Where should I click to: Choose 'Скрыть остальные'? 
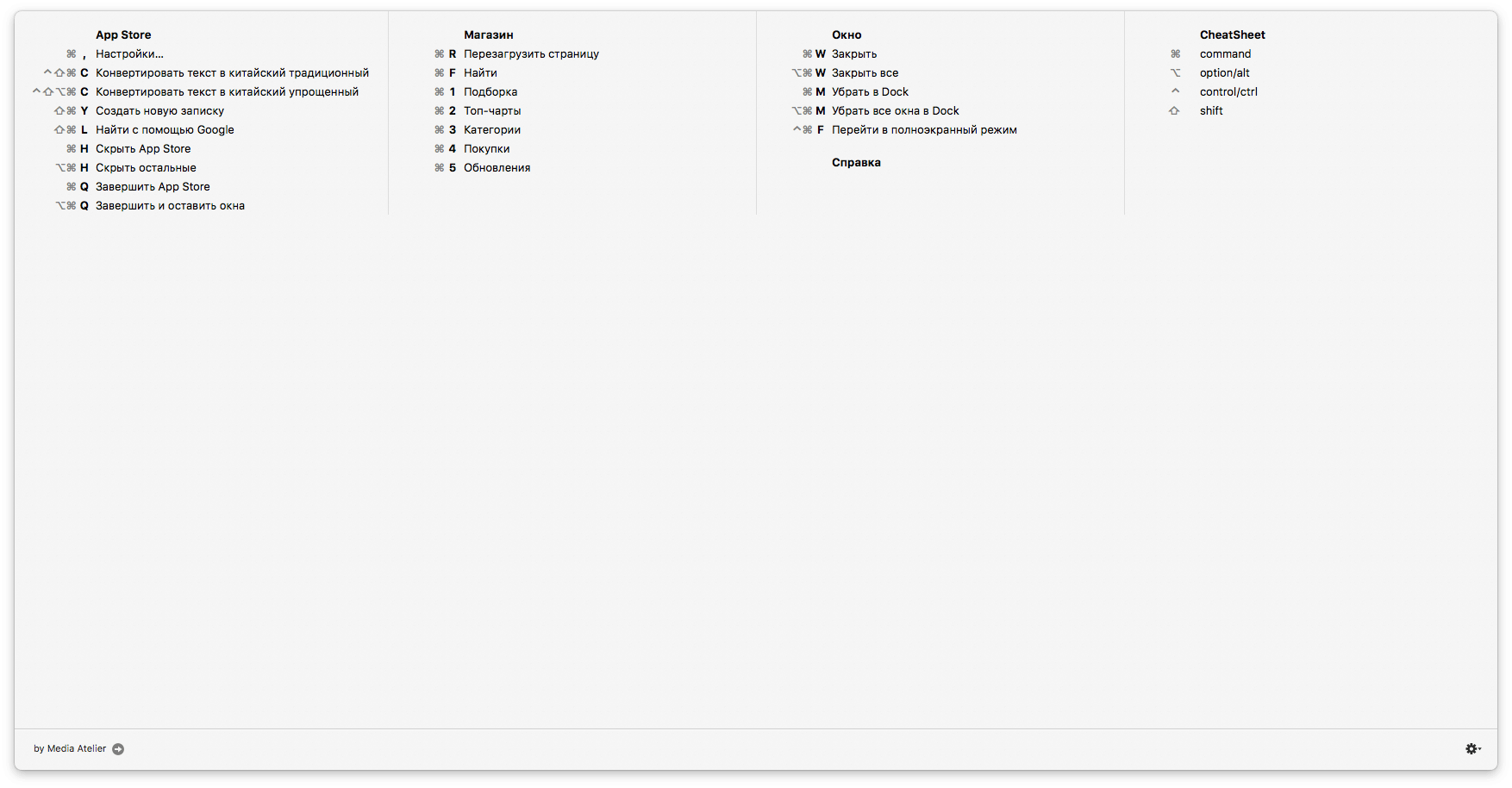coord(146,167)
